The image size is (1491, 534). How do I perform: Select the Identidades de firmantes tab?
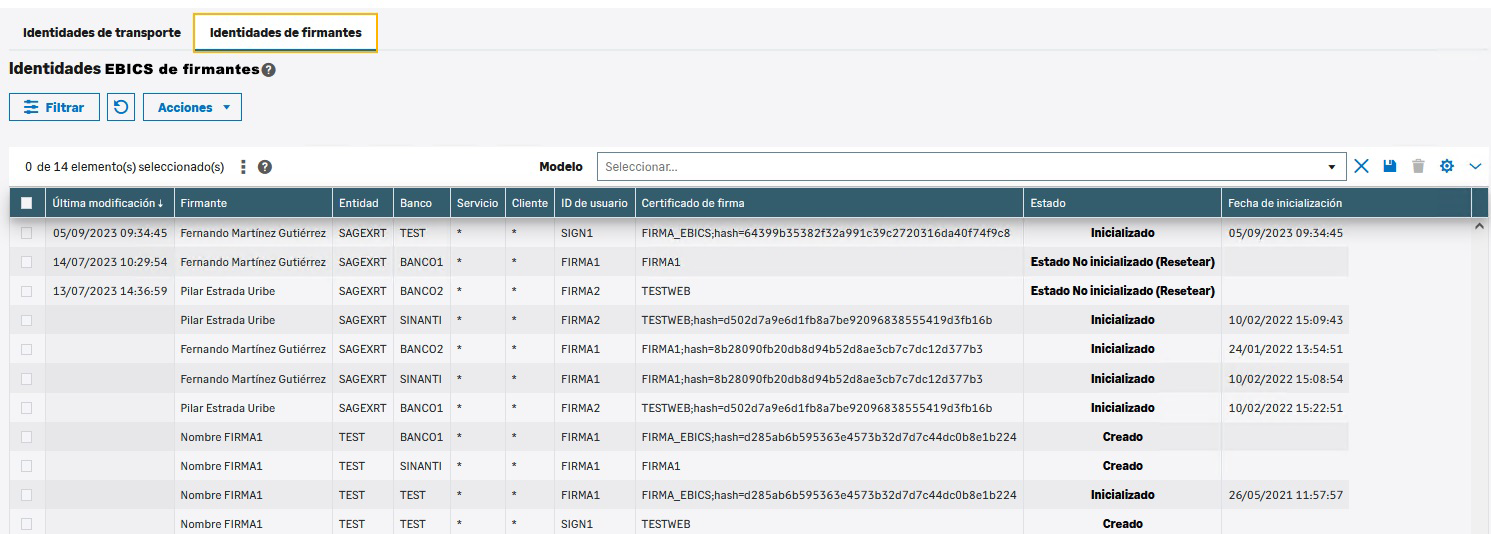coord(285,33)
